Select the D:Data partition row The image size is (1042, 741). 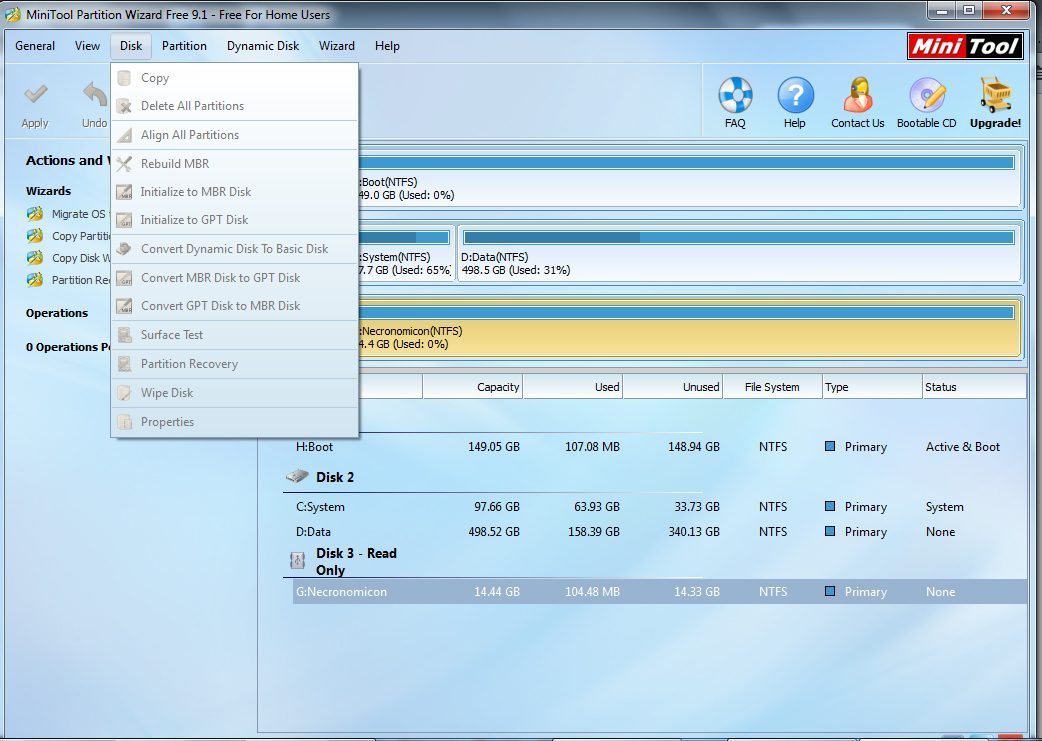[659, 532]
